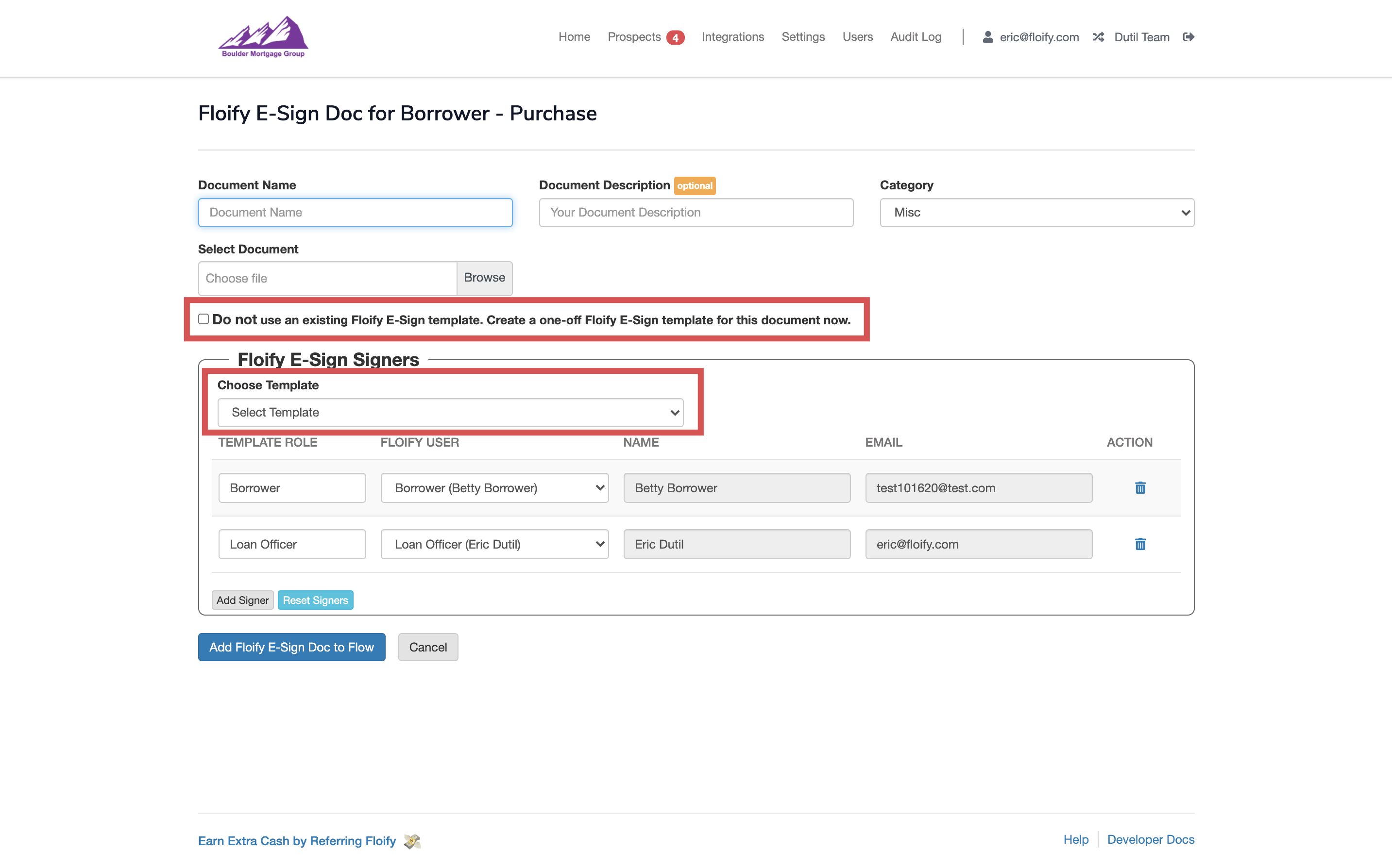Navigate to the Settings menu item
Viewport: 1392px width, 868px height.
click(803, 37)
